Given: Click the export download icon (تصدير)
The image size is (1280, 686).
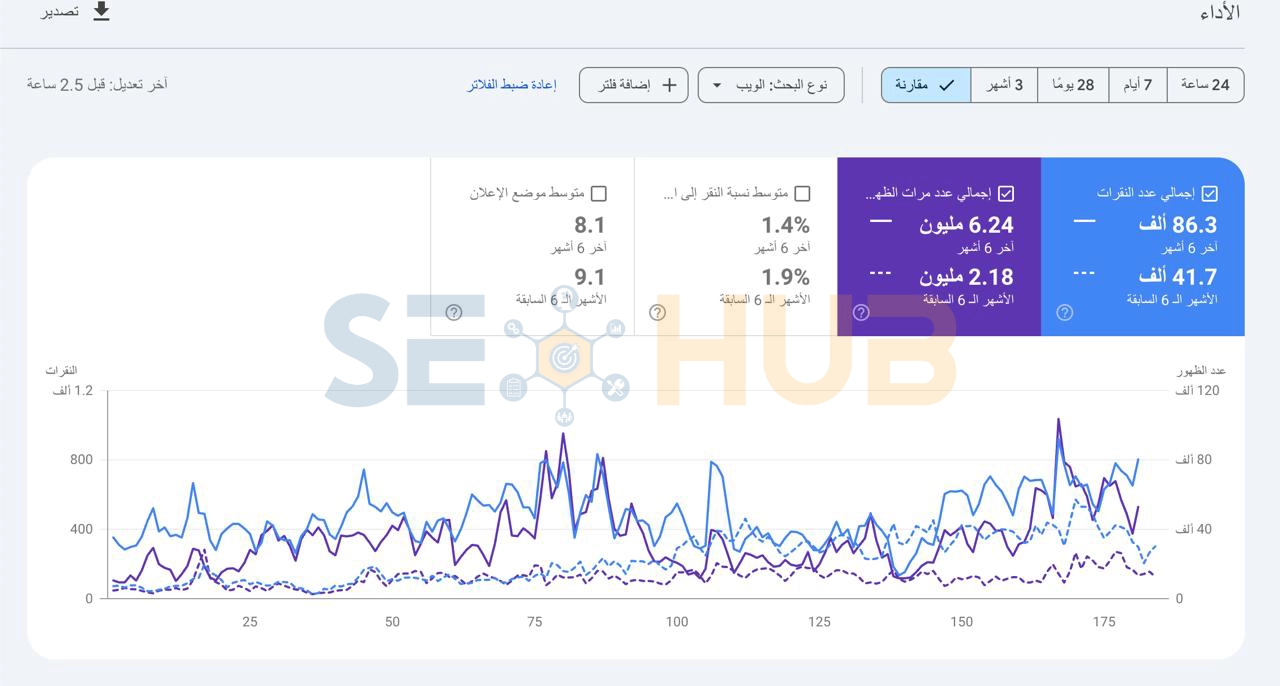Looking at the screenshot, I should pos(101,12).
